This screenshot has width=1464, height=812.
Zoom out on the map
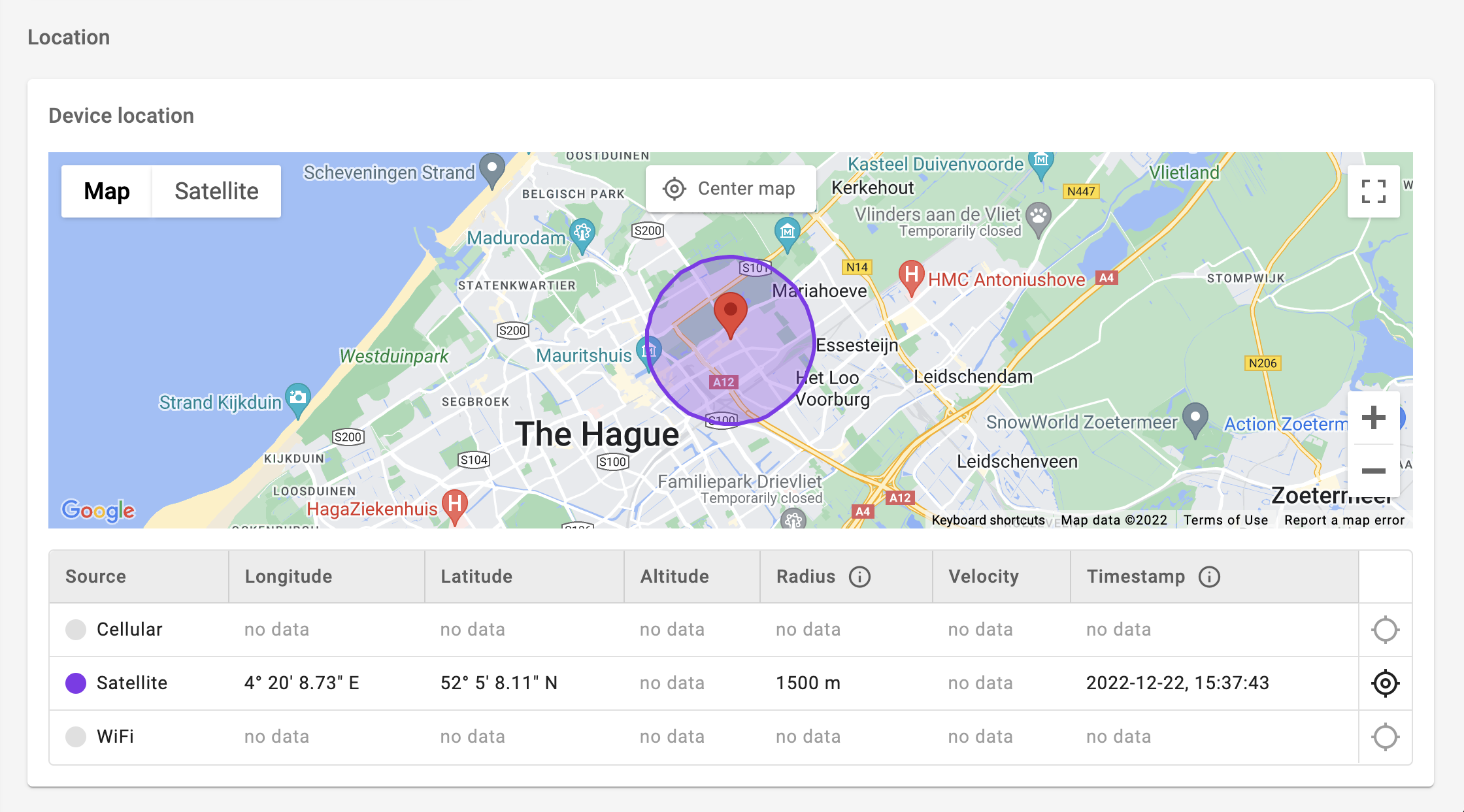click(1373, 471)
